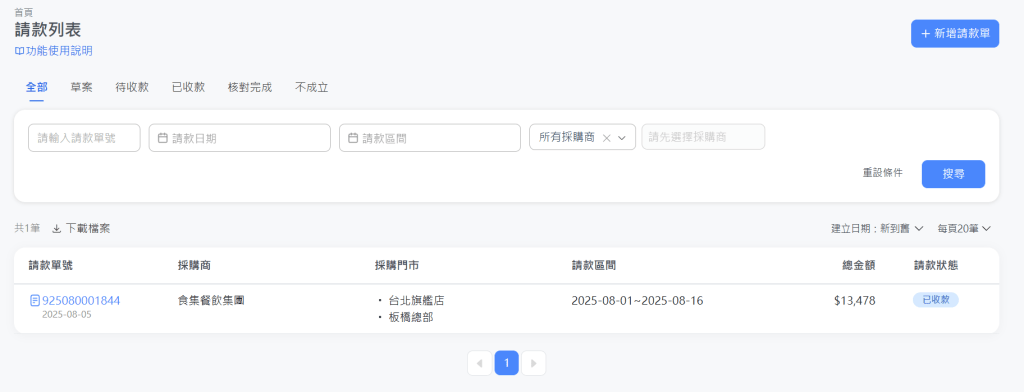Viewport: 1024px width, 392px height.
Task: Switch to the 已收款 tab
Action: click(x=188, y=88)
